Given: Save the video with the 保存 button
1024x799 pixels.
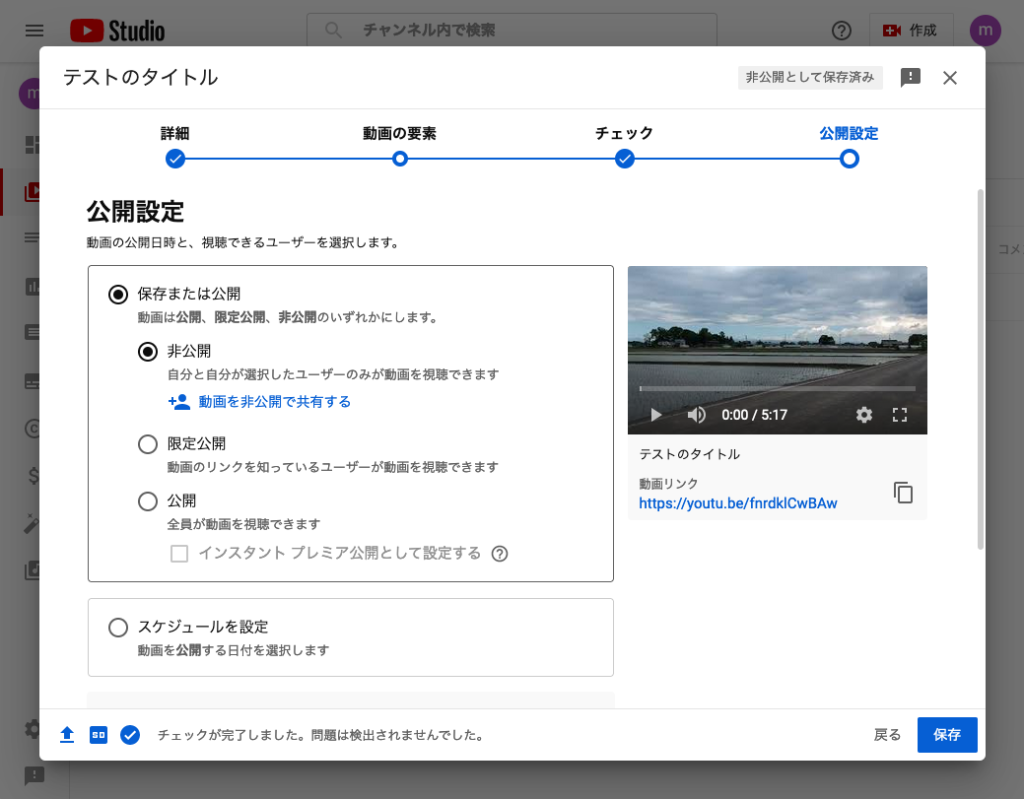Looking at the screenshot, I should tap(946, 734).
